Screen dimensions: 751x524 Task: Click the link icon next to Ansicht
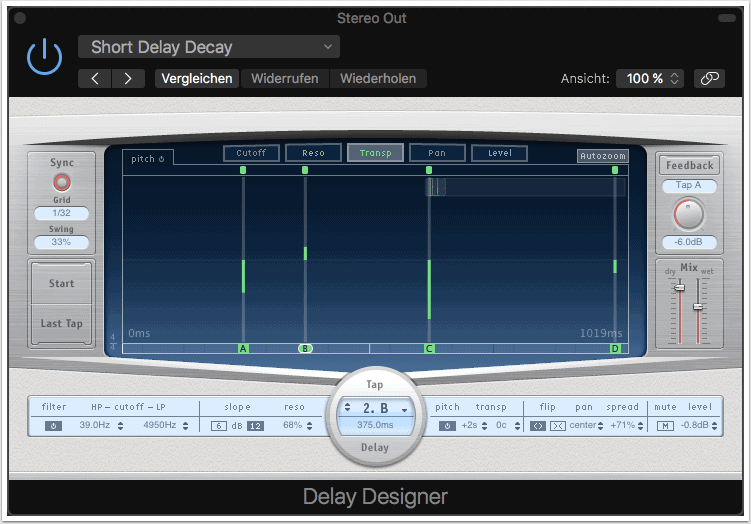[x=710, y=78]
